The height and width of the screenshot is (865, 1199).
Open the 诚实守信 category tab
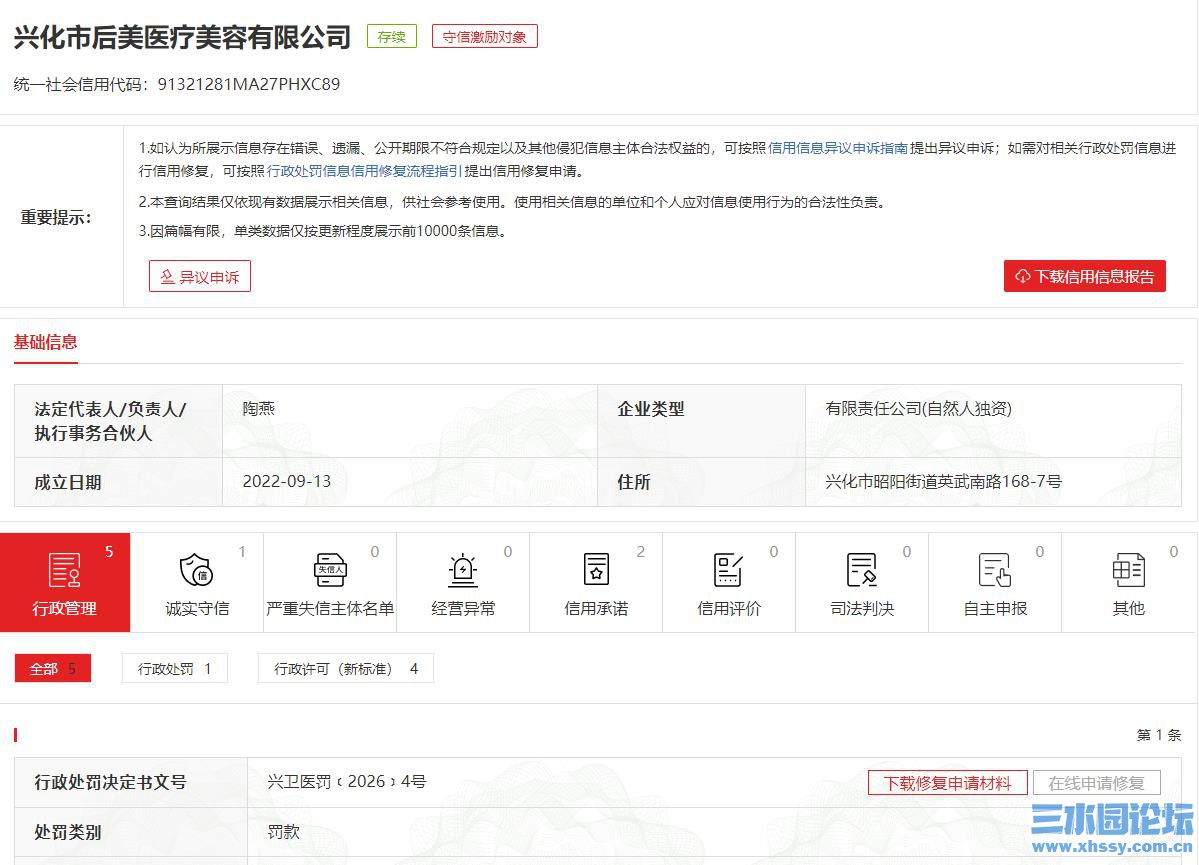coord(197,582)
